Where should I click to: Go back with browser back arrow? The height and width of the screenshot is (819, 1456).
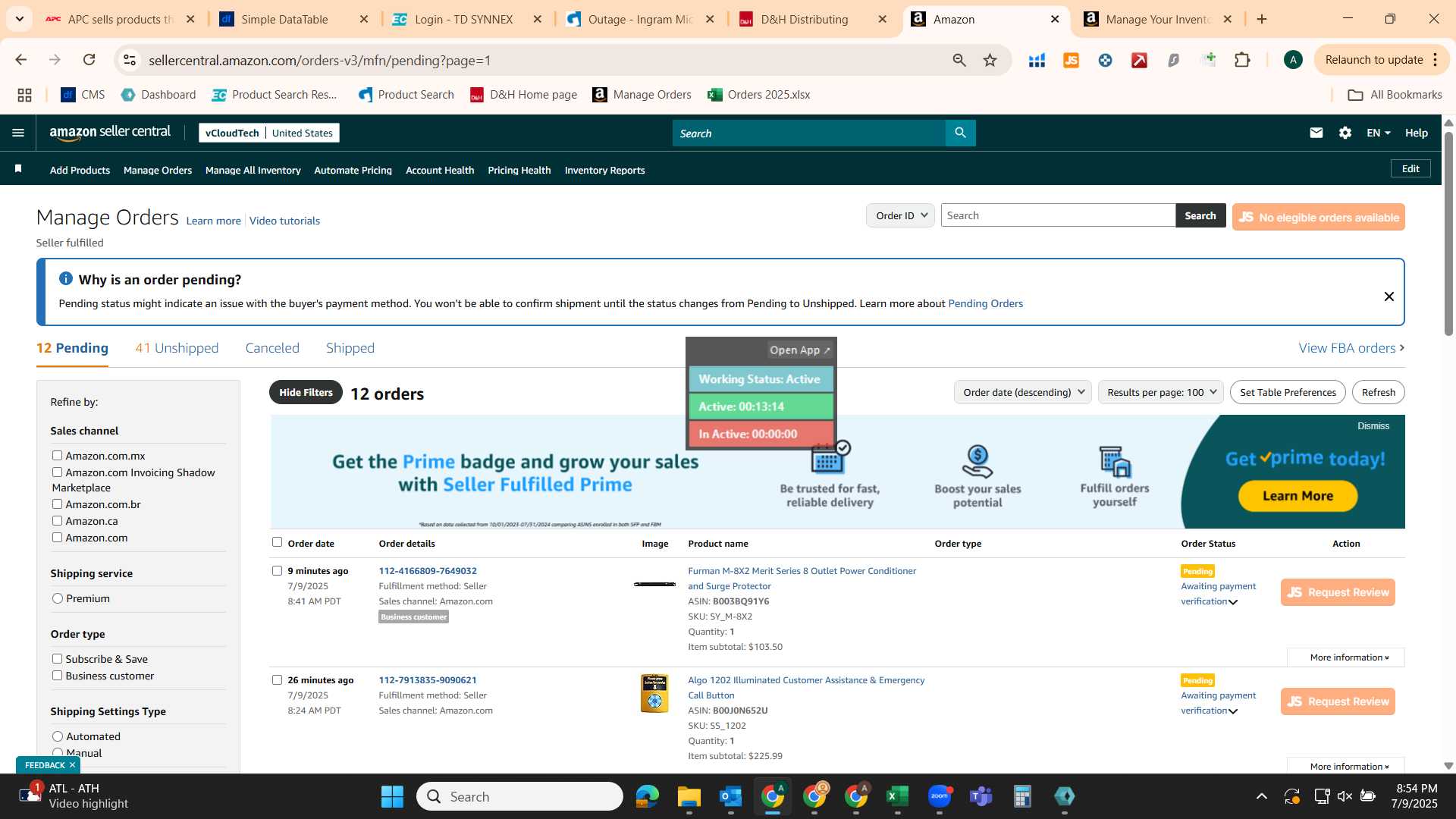(x=20, y=60)
